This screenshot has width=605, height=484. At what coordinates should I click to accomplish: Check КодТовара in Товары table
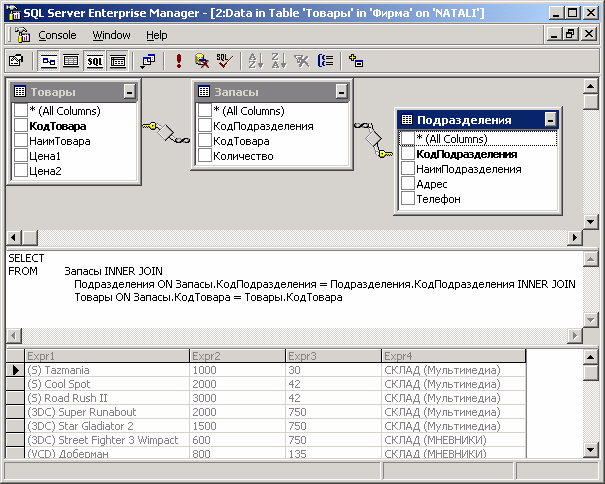[x=20, y=126]
